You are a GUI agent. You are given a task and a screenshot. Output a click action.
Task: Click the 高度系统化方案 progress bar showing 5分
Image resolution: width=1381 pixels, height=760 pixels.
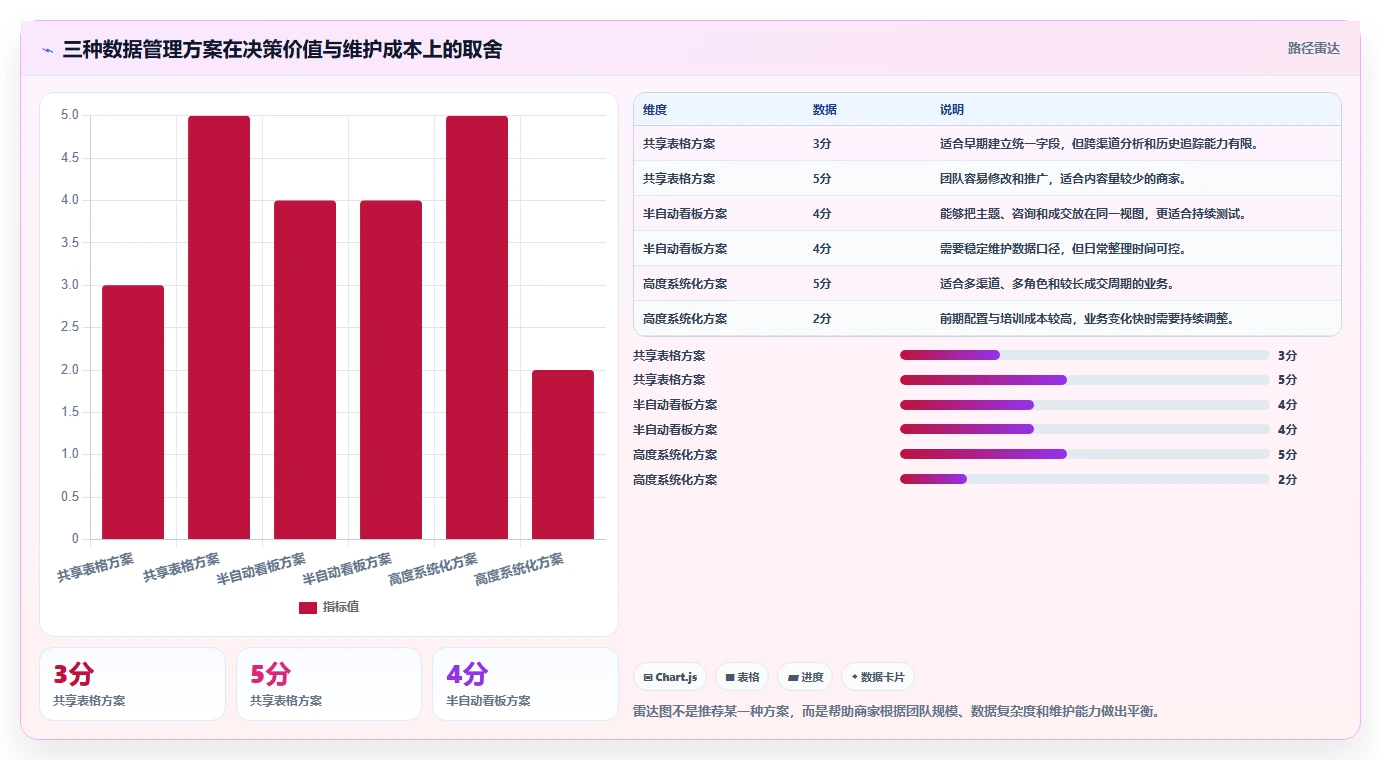click(x=1085, y=454)
